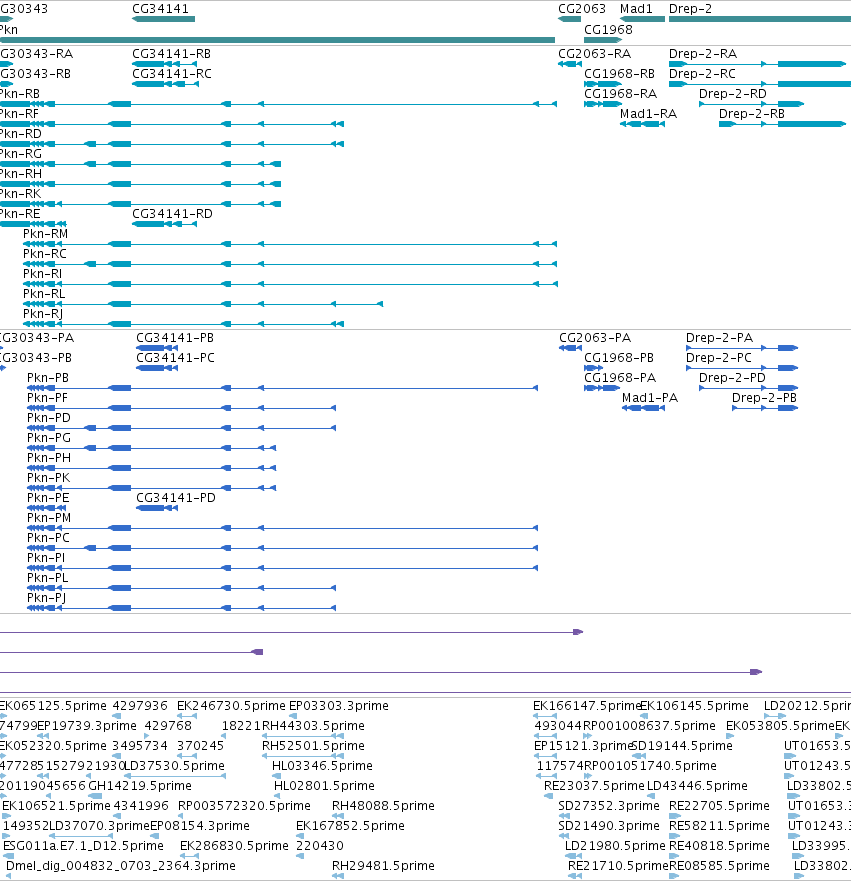Click the CG34141 gene label in the gene track
851x881 pixels.
tap(160, 9)
